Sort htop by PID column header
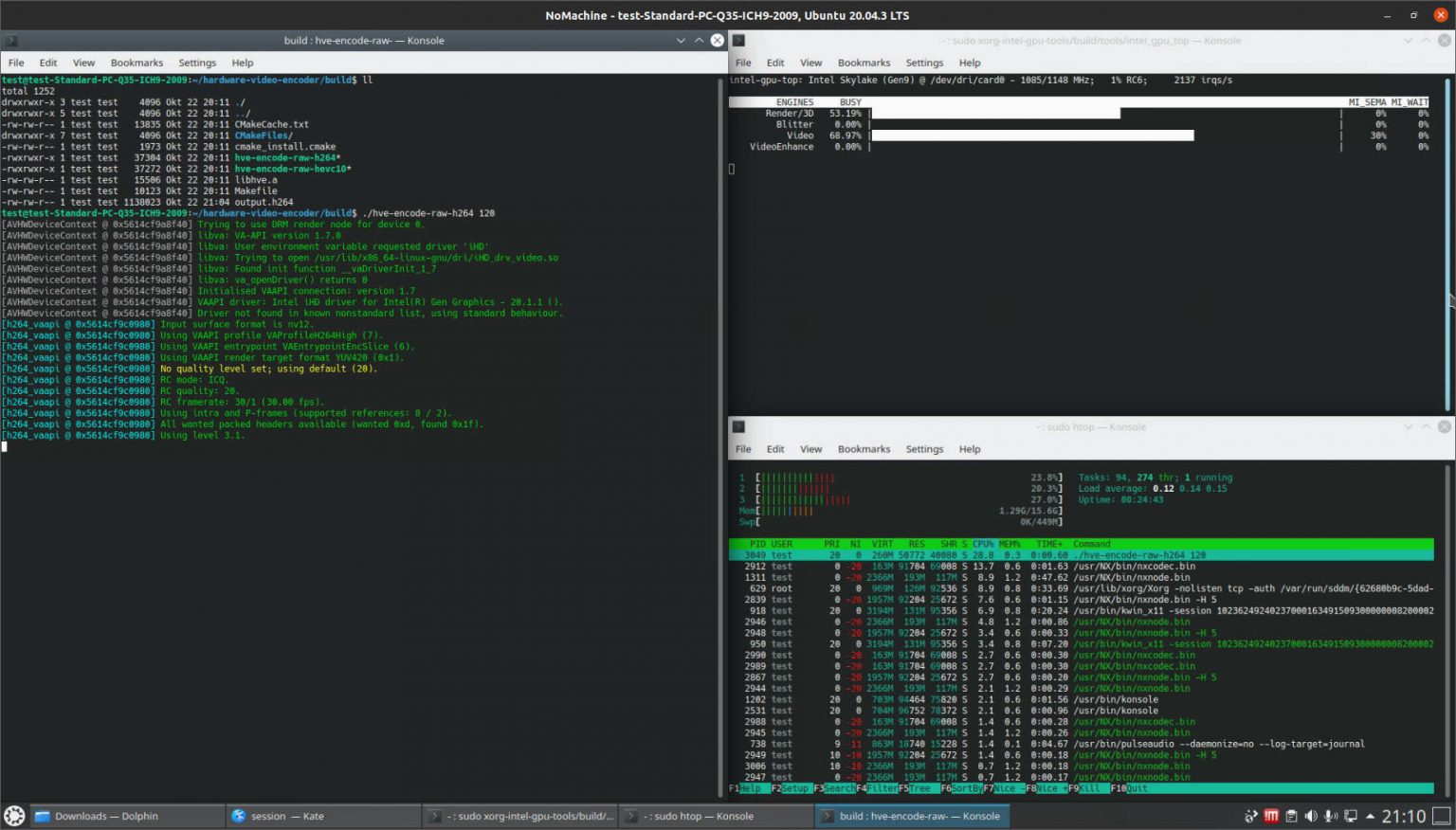Image resolution: width=1456 pixels, height=830 pixels. (756, 544)
